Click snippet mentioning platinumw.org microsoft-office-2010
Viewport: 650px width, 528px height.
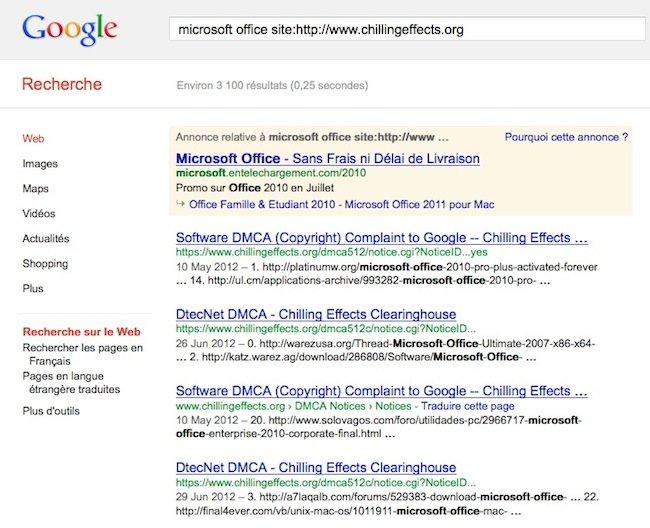(387, 274)
